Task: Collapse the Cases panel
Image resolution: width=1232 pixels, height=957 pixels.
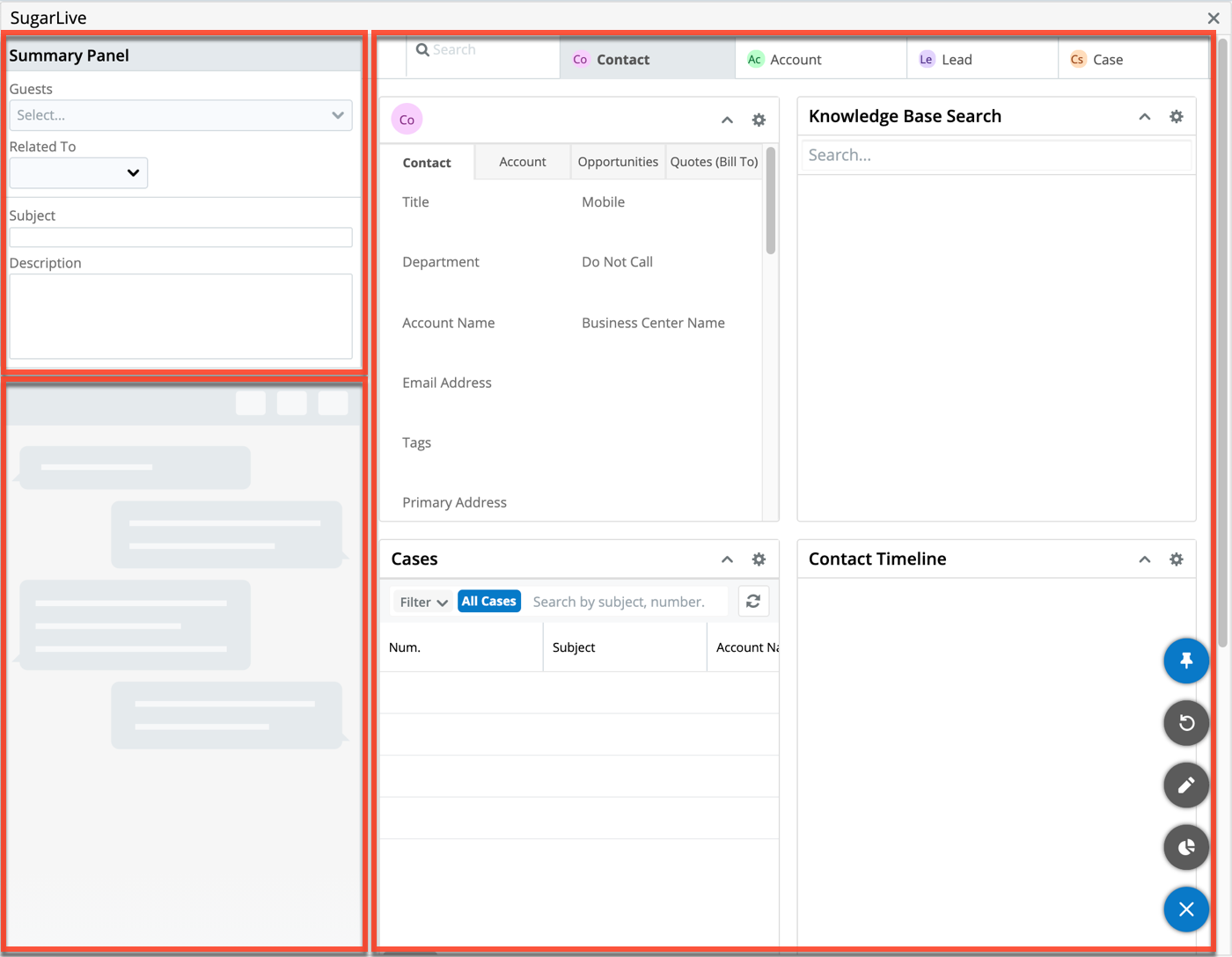Action: tap(727, 559)
